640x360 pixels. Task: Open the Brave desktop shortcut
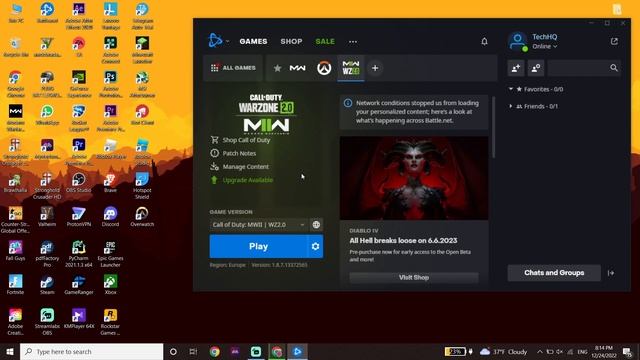tap(110, 183)
